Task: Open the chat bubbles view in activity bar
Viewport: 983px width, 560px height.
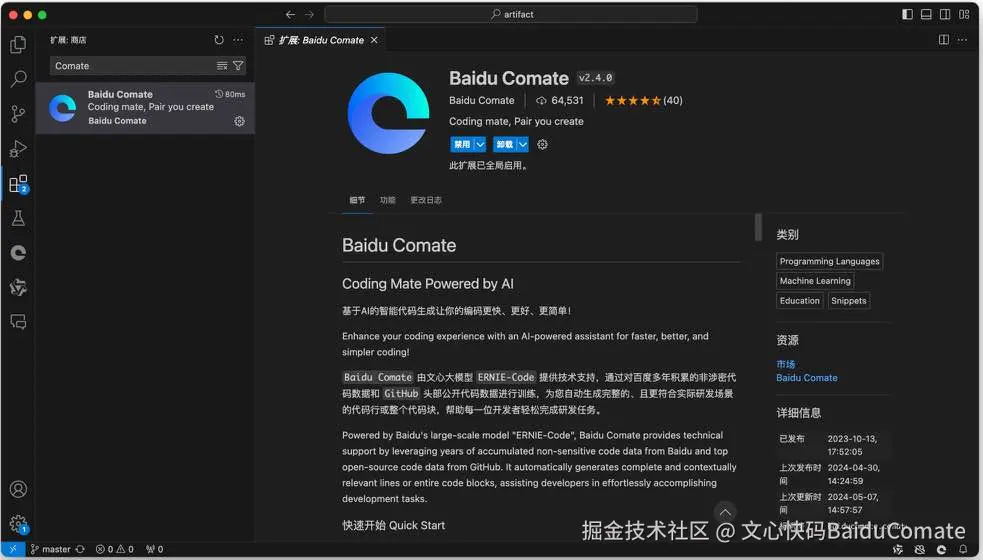Action: pos(18,322)
